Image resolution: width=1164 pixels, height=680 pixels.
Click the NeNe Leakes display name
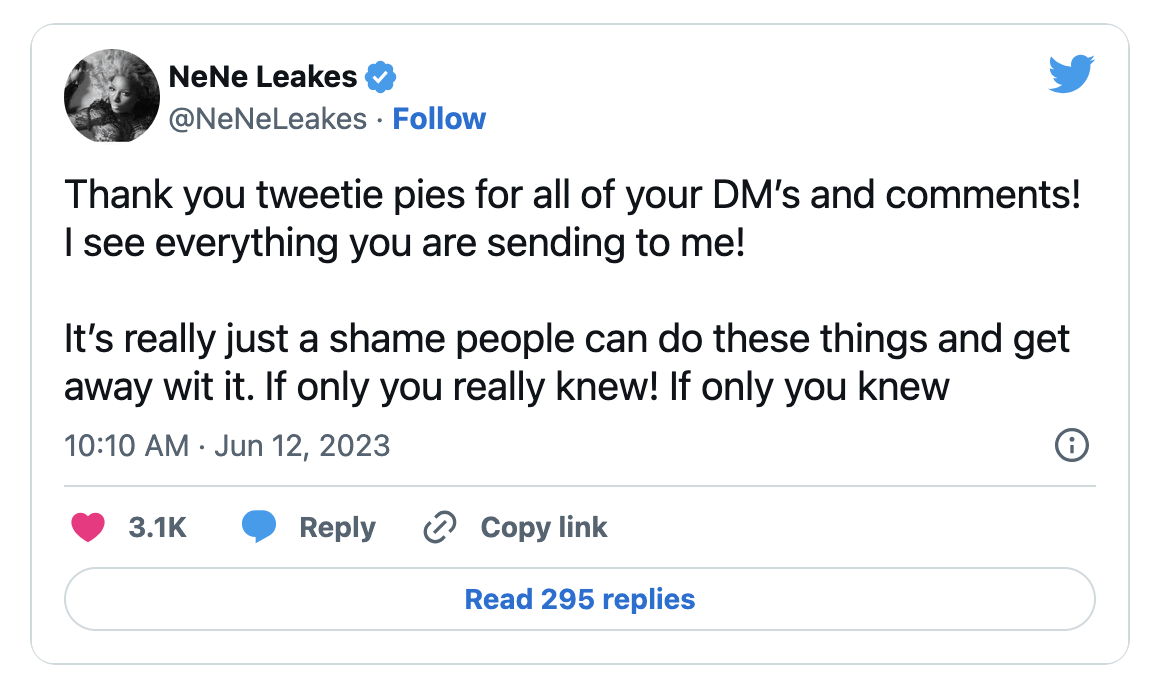(x=263, y=75)
